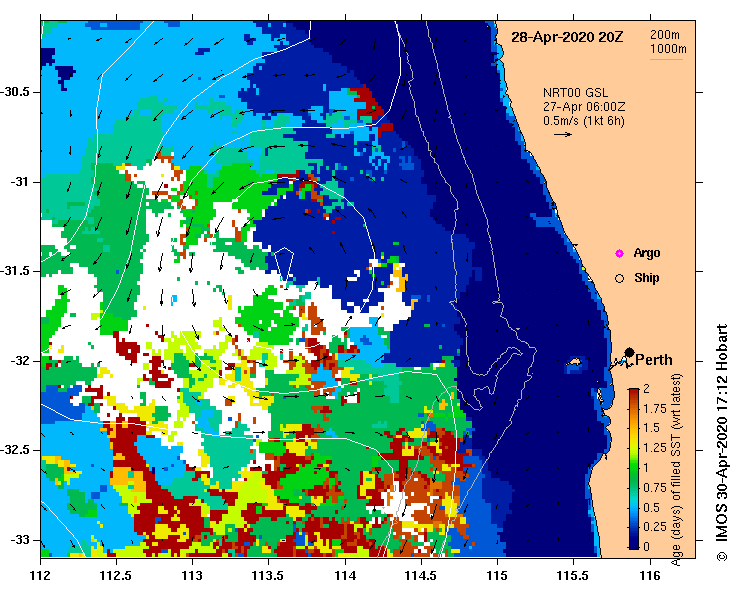
Task: Click the Ship legend label
Action: click(x=647, y=278)
